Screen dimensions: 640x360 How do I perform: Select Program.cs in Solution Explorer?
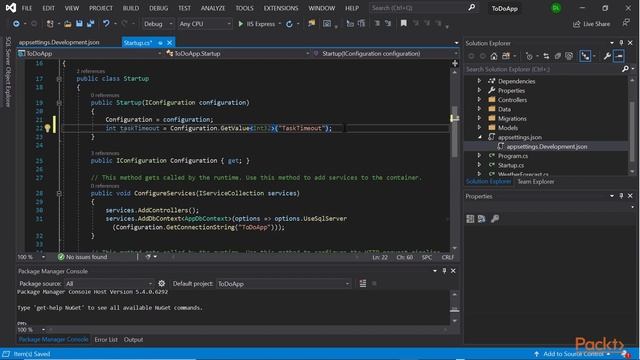(x=513, y=156)
